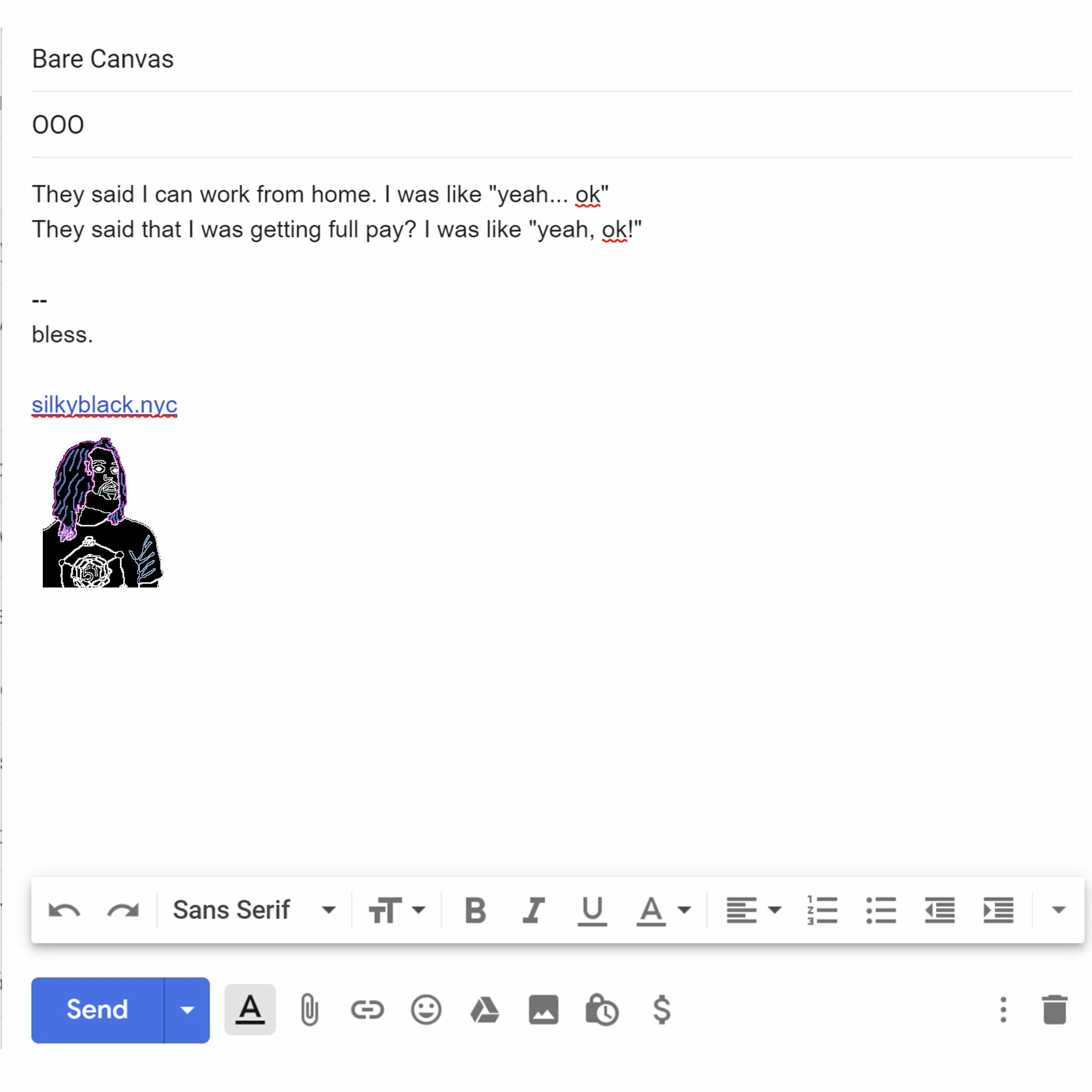Expand more formatting options arrow

1059,911
